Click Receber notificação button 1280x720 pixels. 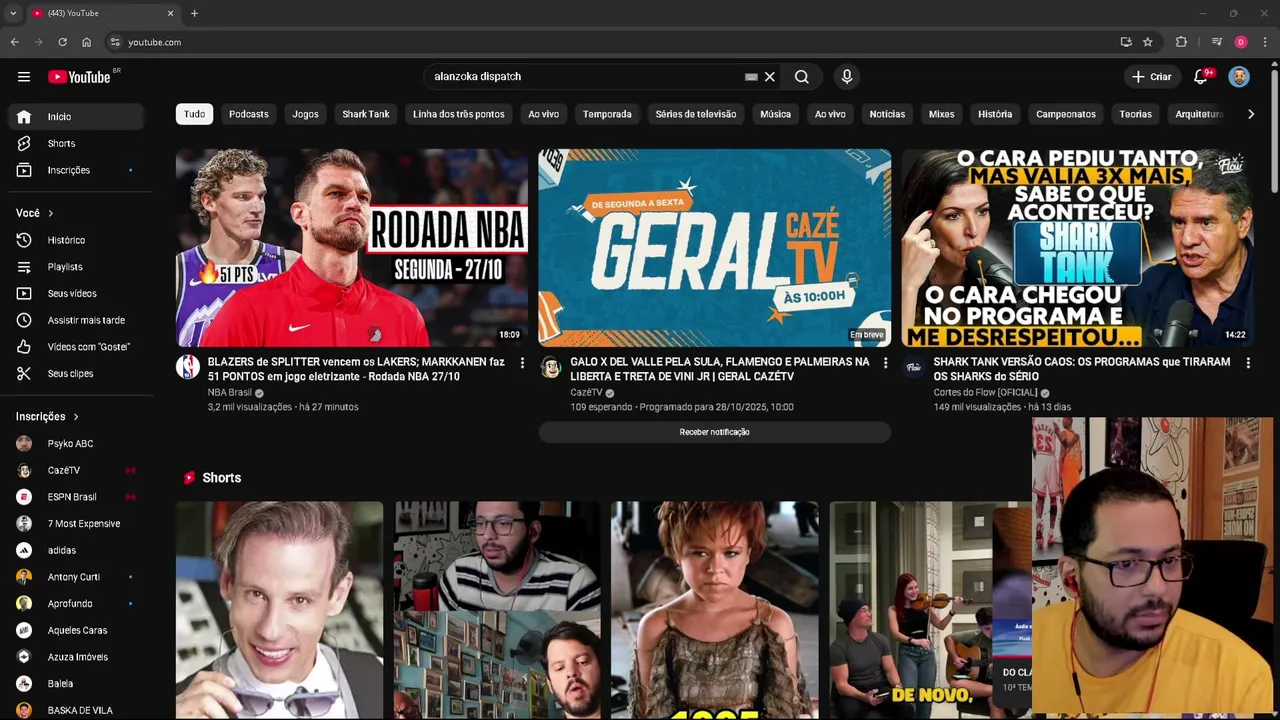click(714, 432)
